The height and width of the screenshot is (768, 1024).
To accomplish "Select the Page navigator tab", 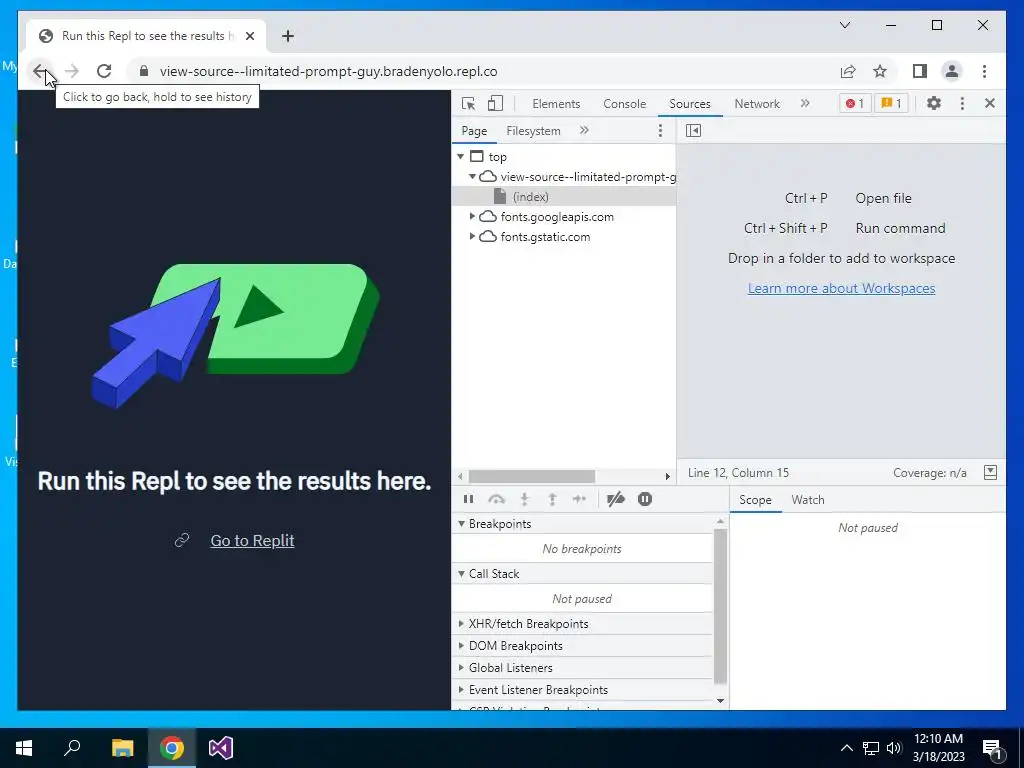I will [x=474, y=131].
